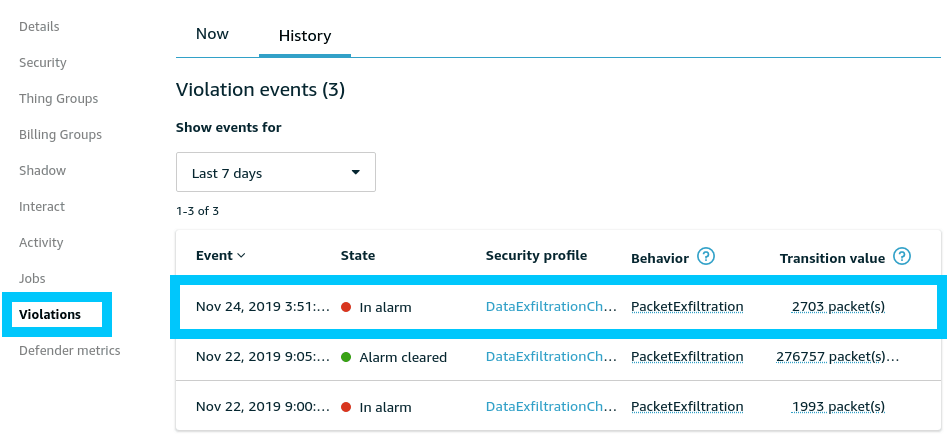Click the help icon next to Behavior
Viewport: 951px width, 438px height.
706,256
